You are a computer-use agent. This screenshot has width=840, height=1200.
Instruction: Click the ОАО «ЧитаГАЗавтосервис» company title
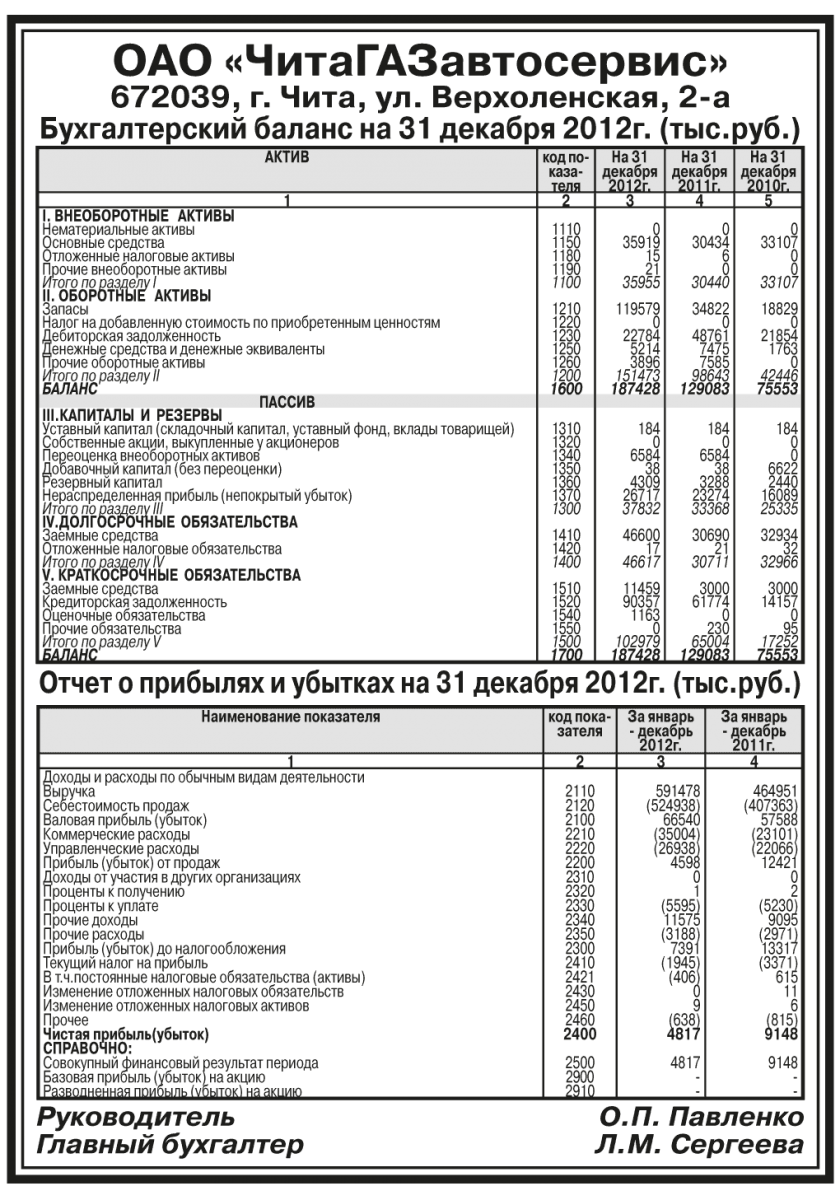420,62
